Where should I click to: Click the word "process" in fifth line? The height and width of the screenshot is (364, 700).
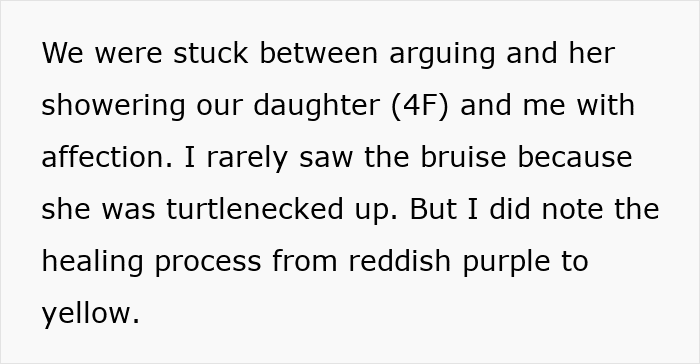point(208,263)
